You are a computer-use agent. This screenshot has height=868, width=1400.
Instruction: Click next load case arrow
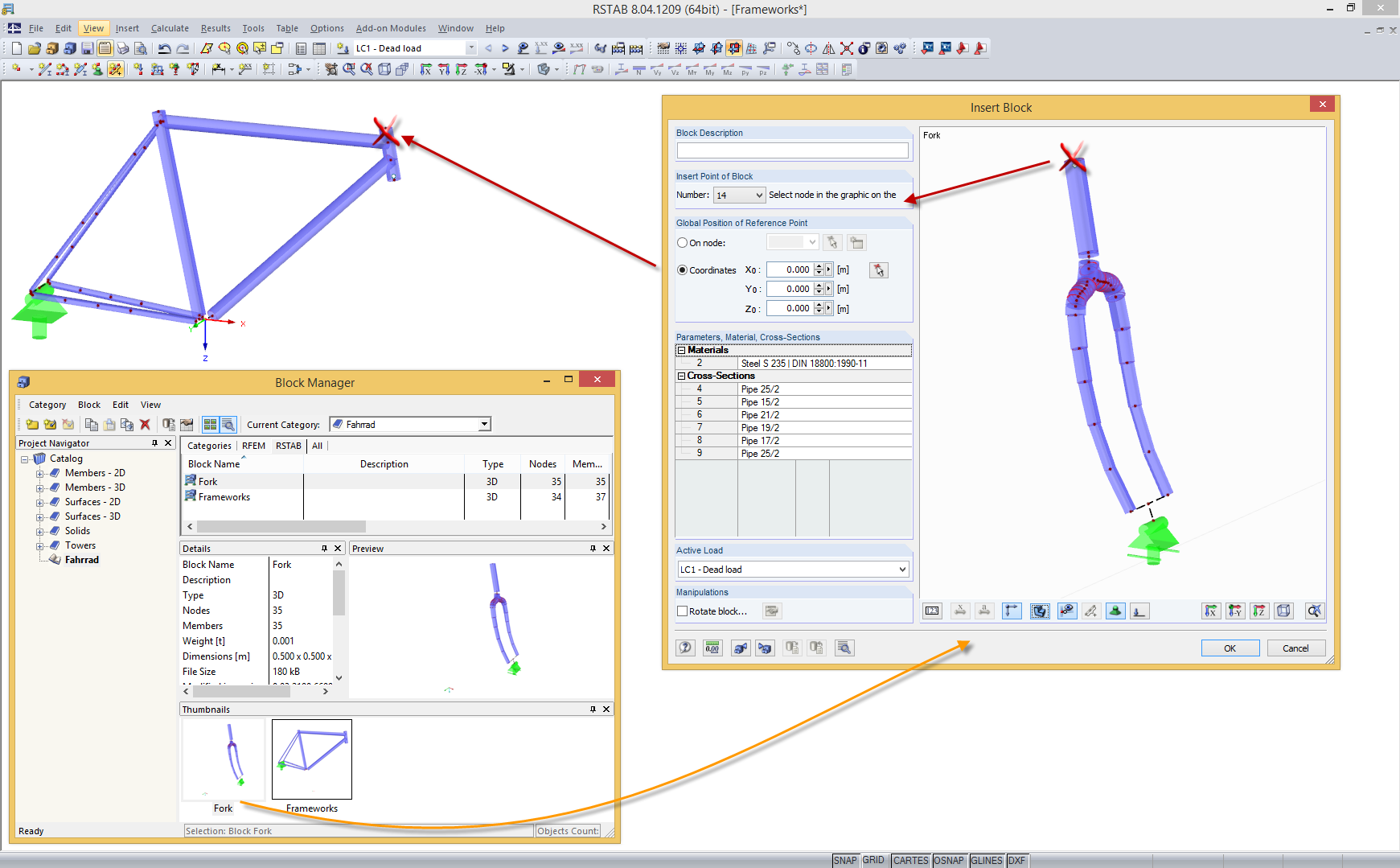click(505, 48)
